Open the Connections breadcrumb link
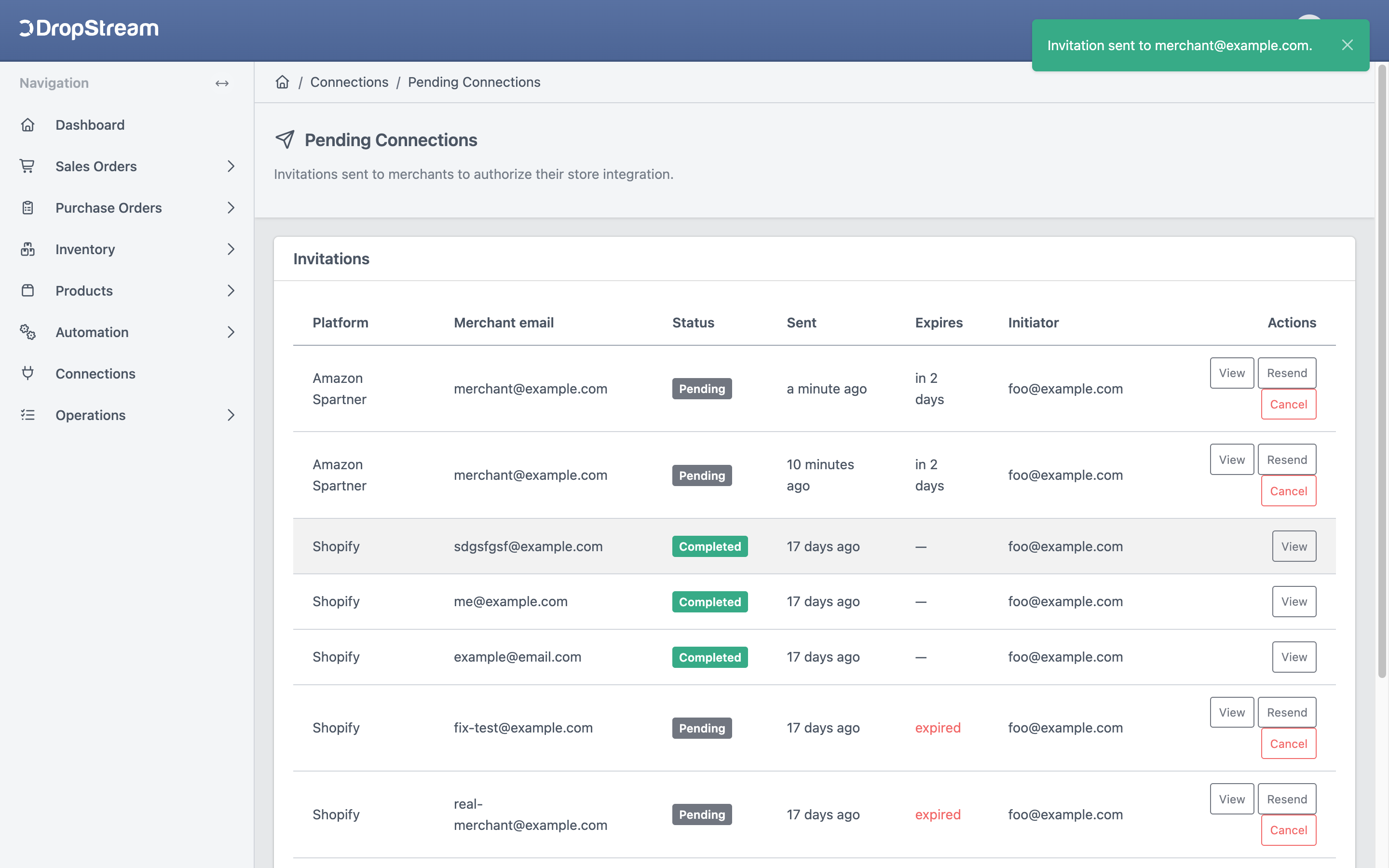Screen dimensions: 1389x868 point(349,82)
